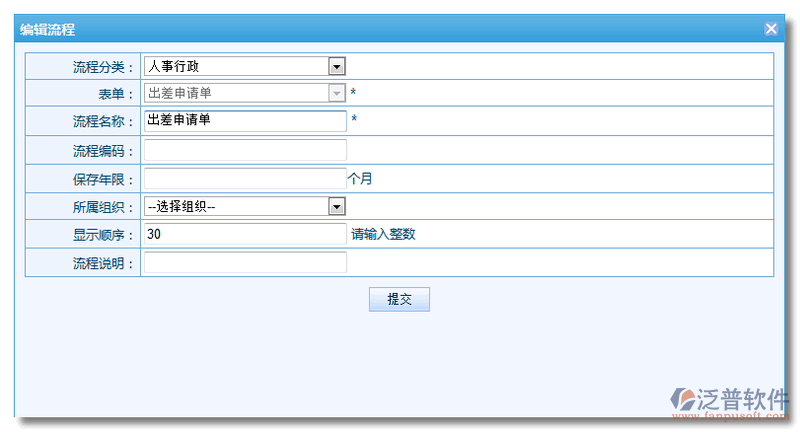Click the 编辑流程 dialog title
800x432 pixels.
[47, 30]
